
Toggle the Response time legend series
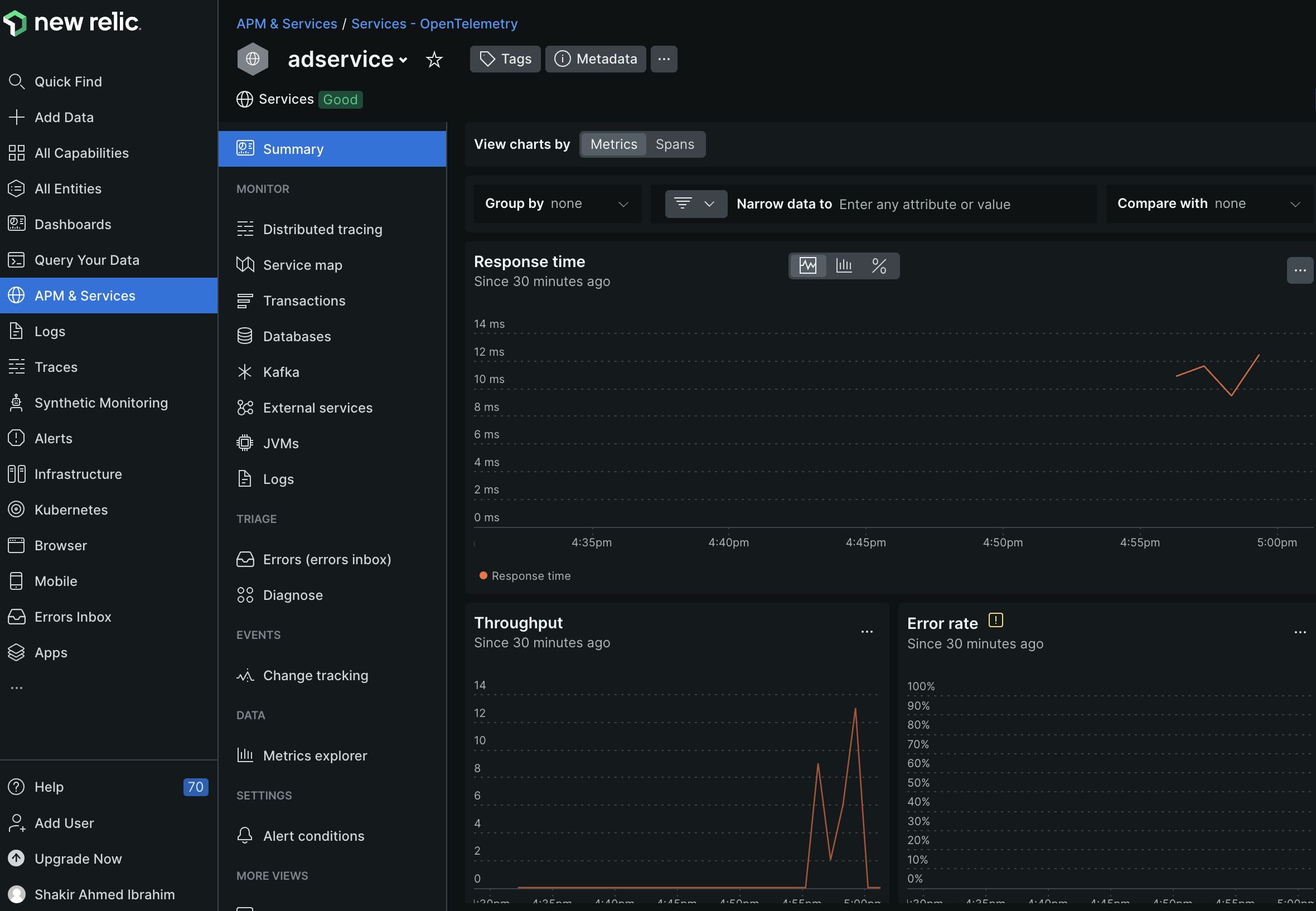pyautogui.click(x=525, y=576)
